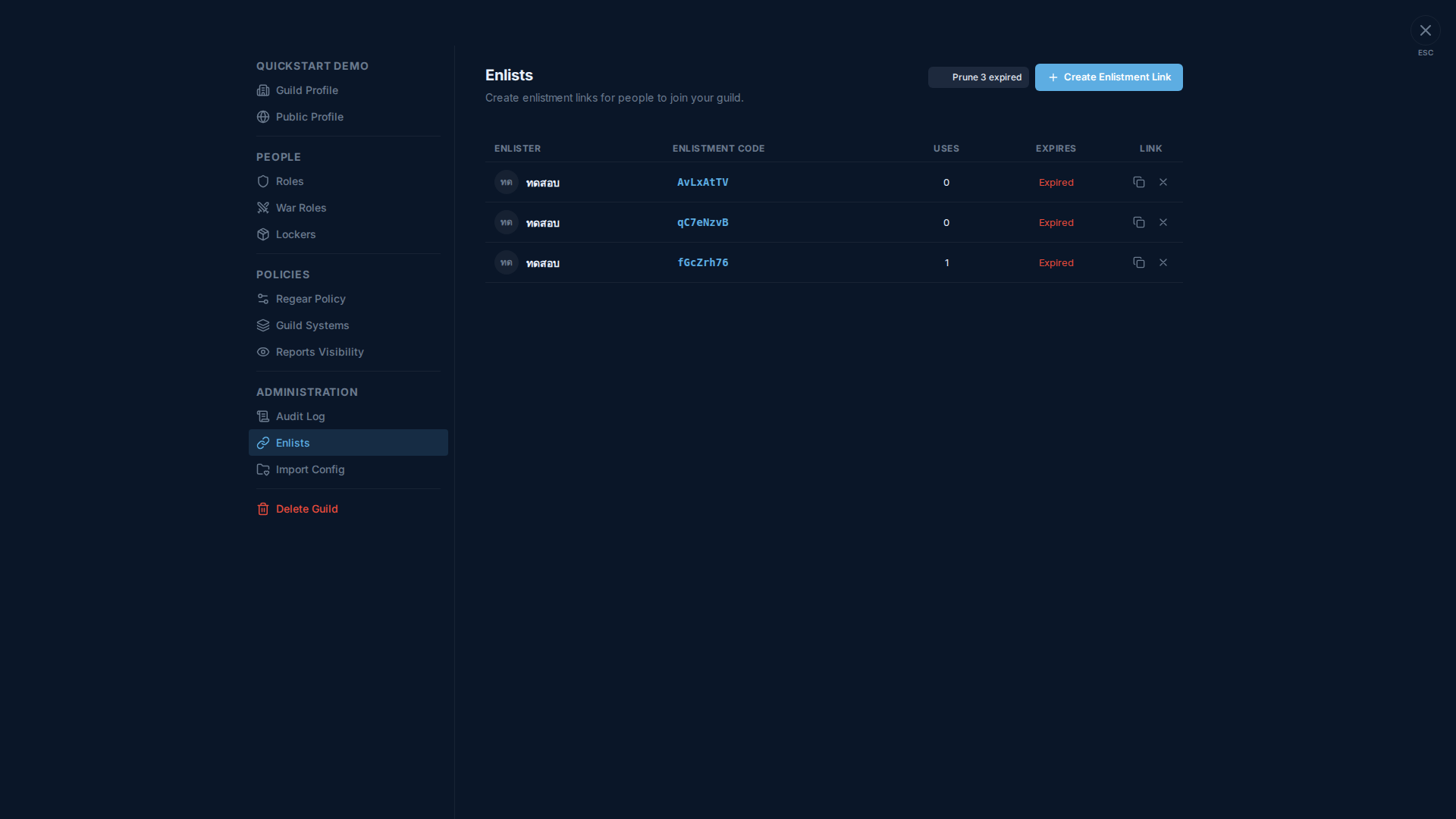Click the Roles shield icon
1456x819 pixels.
click(x=263, y=181)
